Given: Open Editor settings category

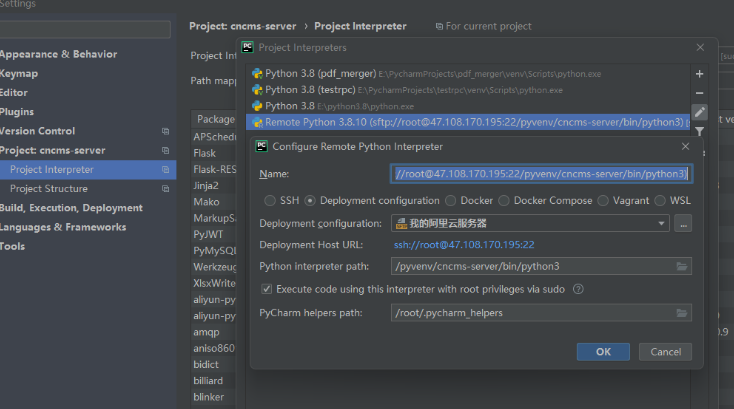Looking at the screenshot, I should [x=14, y=93].
